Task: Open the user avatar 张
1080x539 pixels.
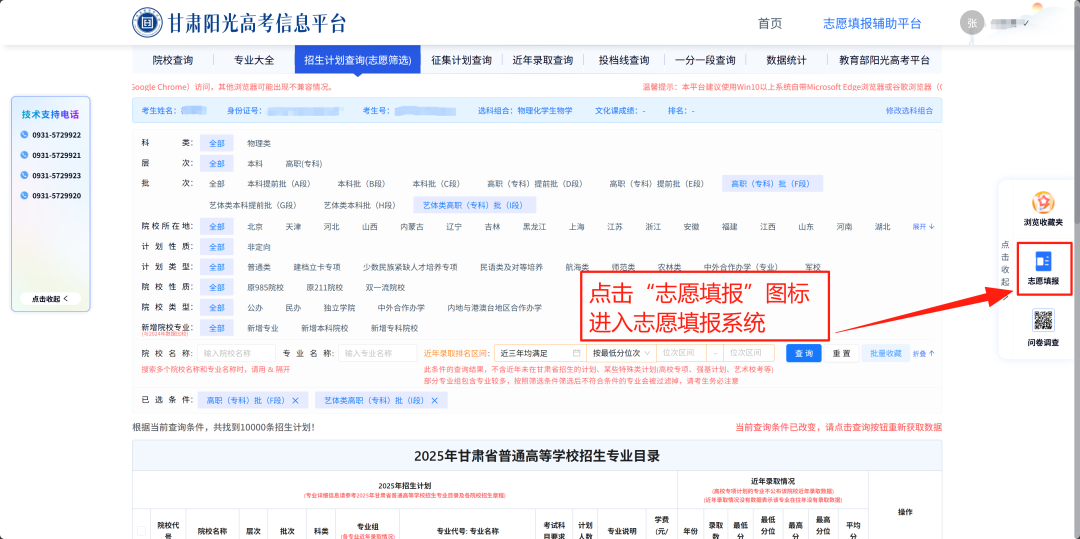Action: click(972, 23)
